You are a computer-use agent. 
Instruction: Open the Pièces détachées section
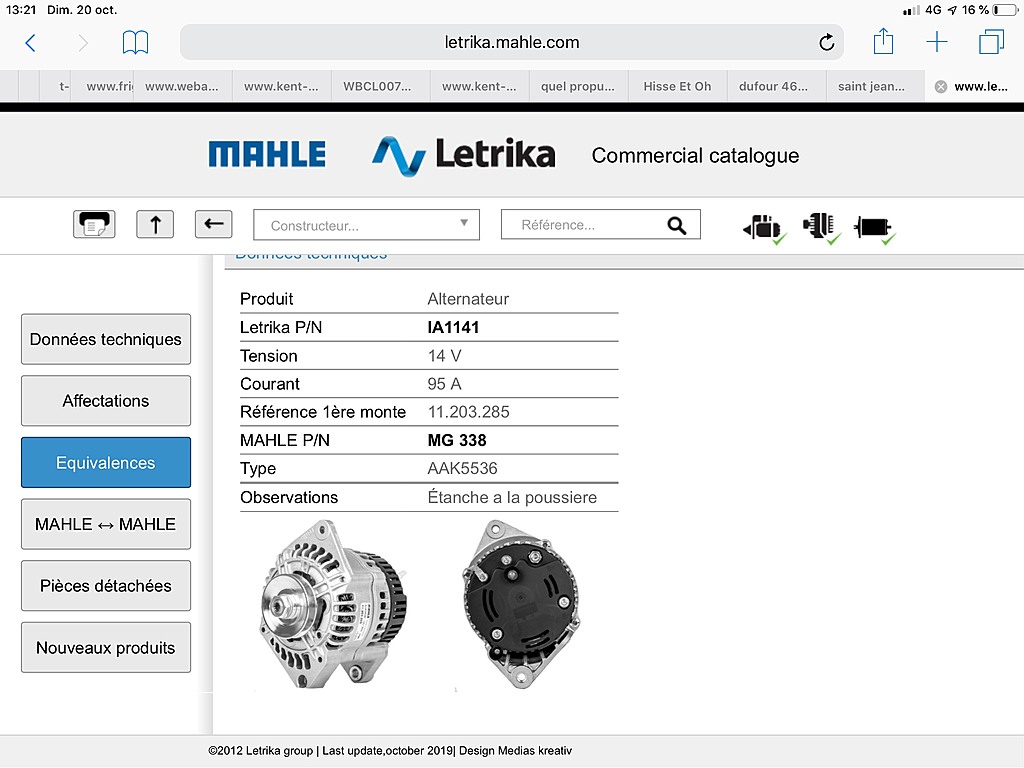coord(106,586)
